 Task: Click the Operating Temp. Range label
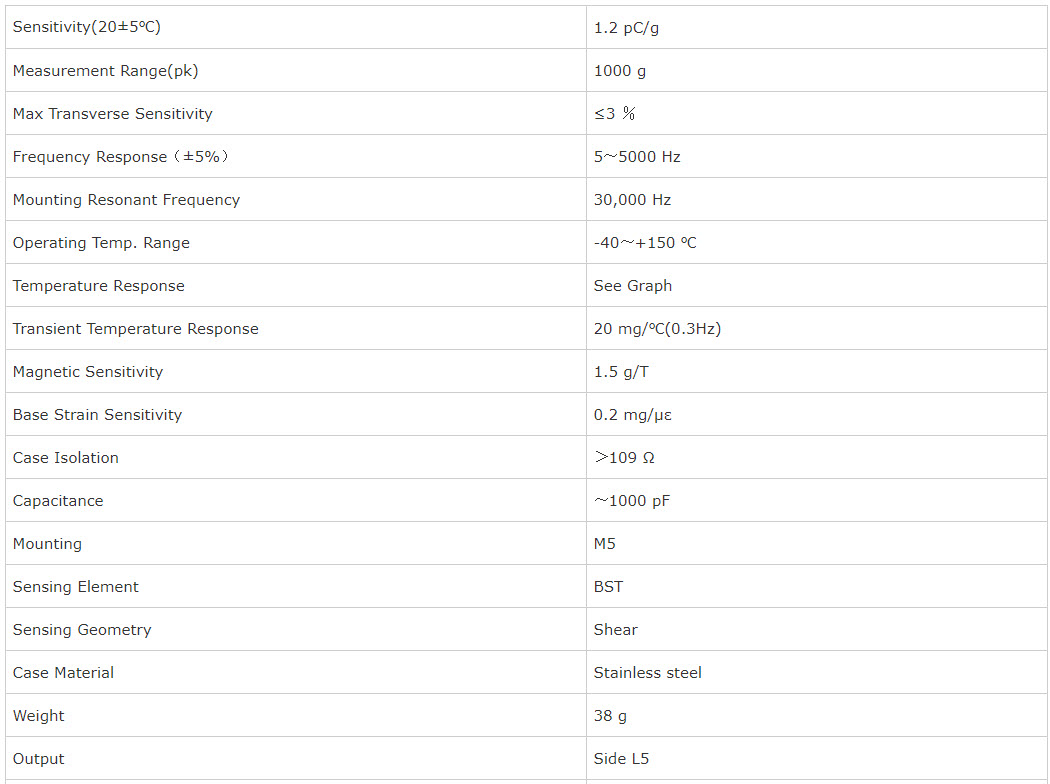(x=101, y=243)
